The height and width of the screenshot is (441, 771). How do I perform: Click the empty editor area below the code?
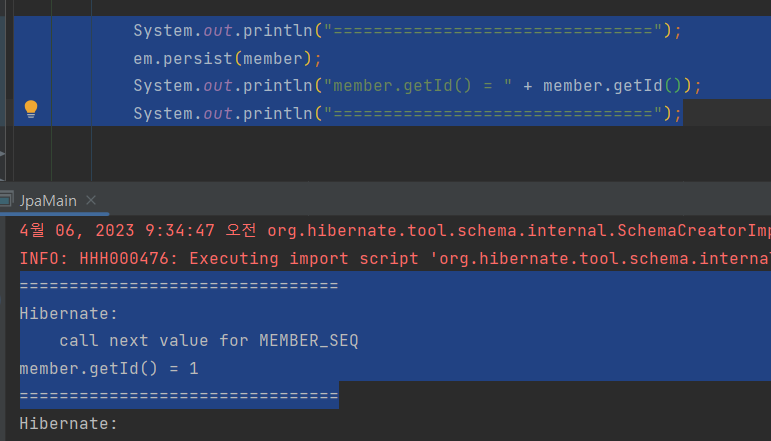pyautogui.click(x=393, y=153)
